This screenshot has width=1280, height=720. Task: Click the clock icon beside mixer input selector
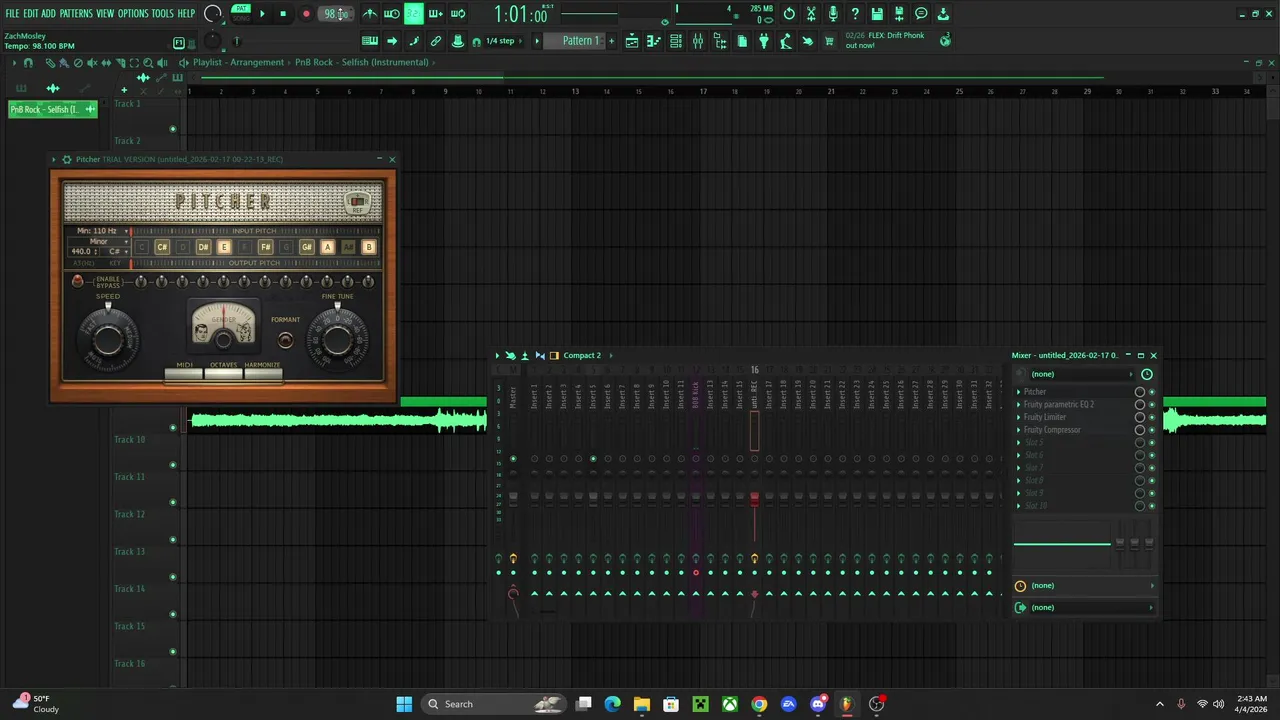click(1147, 374)
